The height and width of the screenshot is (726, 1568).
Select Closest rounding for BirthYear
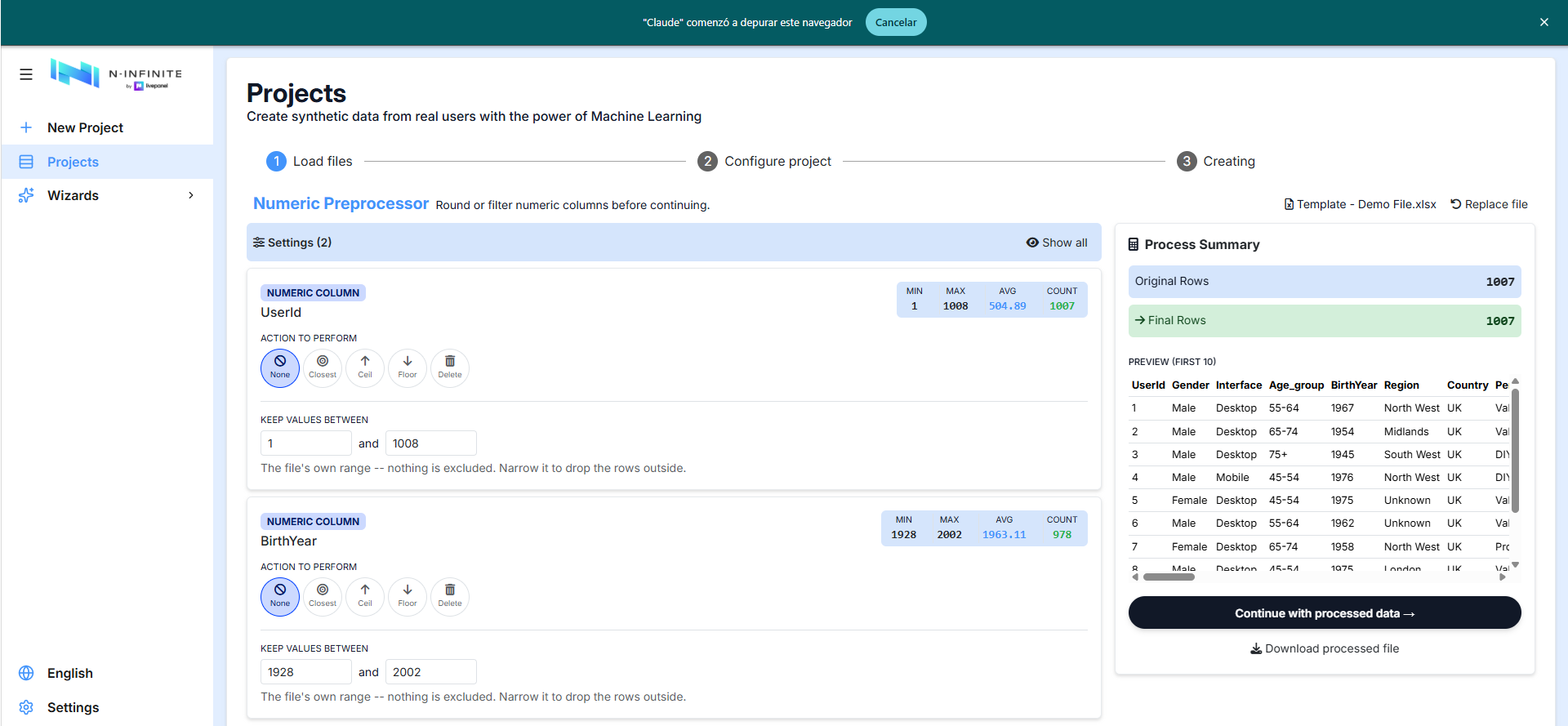coord(323,597)
